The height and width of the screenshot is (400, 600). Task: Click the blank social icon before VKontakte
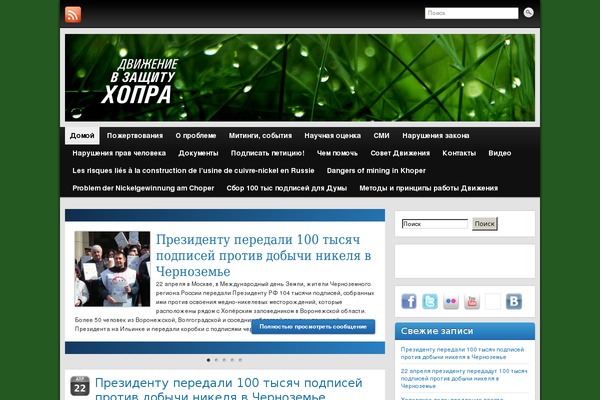493,301
